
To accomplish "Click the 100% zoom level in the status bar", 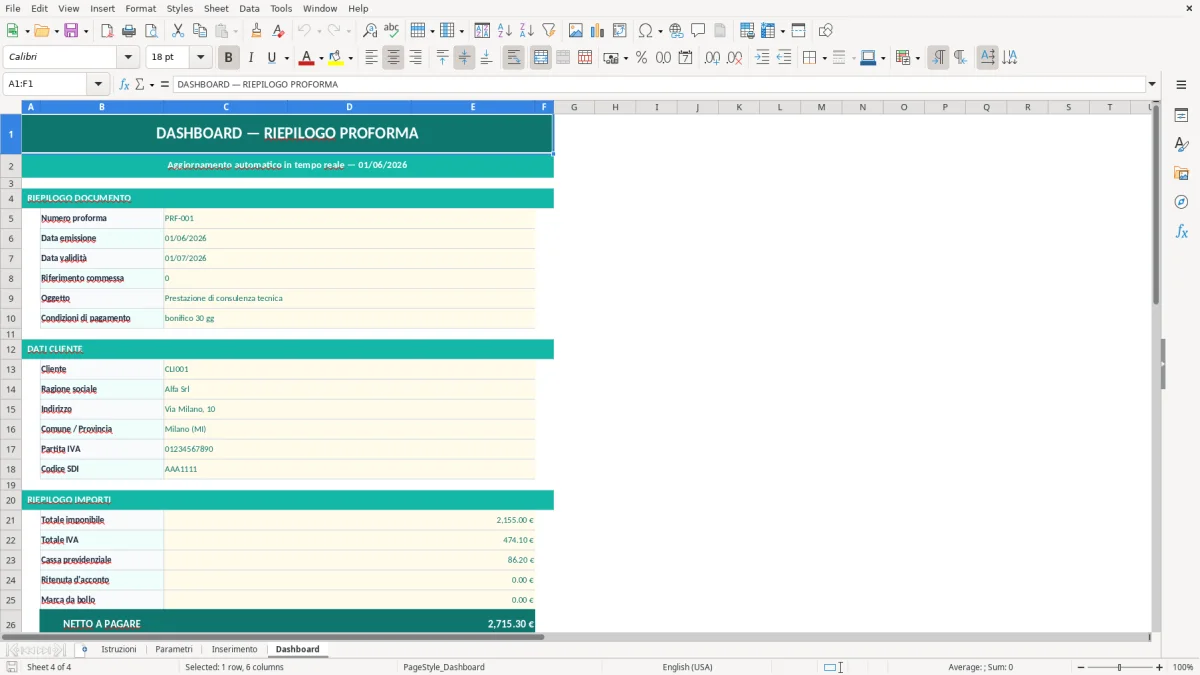I will (x=1183, y=667).
